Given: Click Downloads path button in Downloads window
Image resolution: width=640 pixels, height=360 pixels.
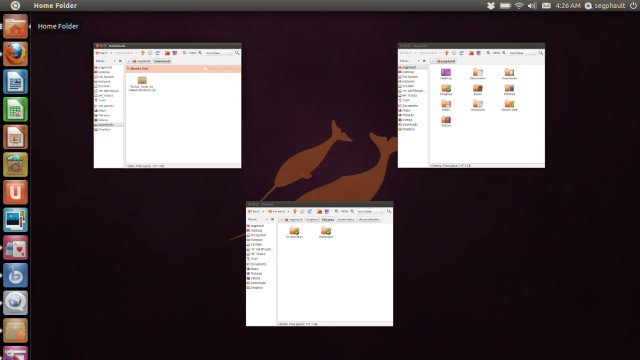Looking at the screenshot, I should pos(162,61).
